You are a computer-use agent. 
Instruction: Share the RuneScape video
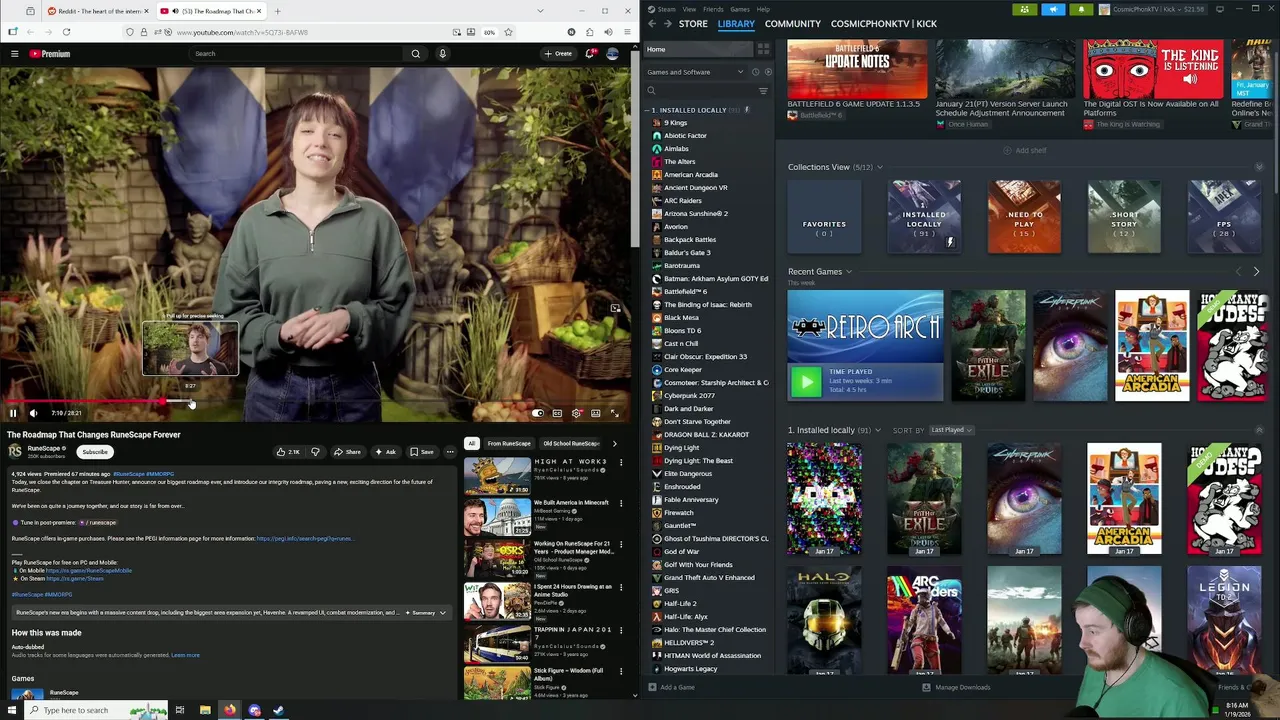coord(347,452)
